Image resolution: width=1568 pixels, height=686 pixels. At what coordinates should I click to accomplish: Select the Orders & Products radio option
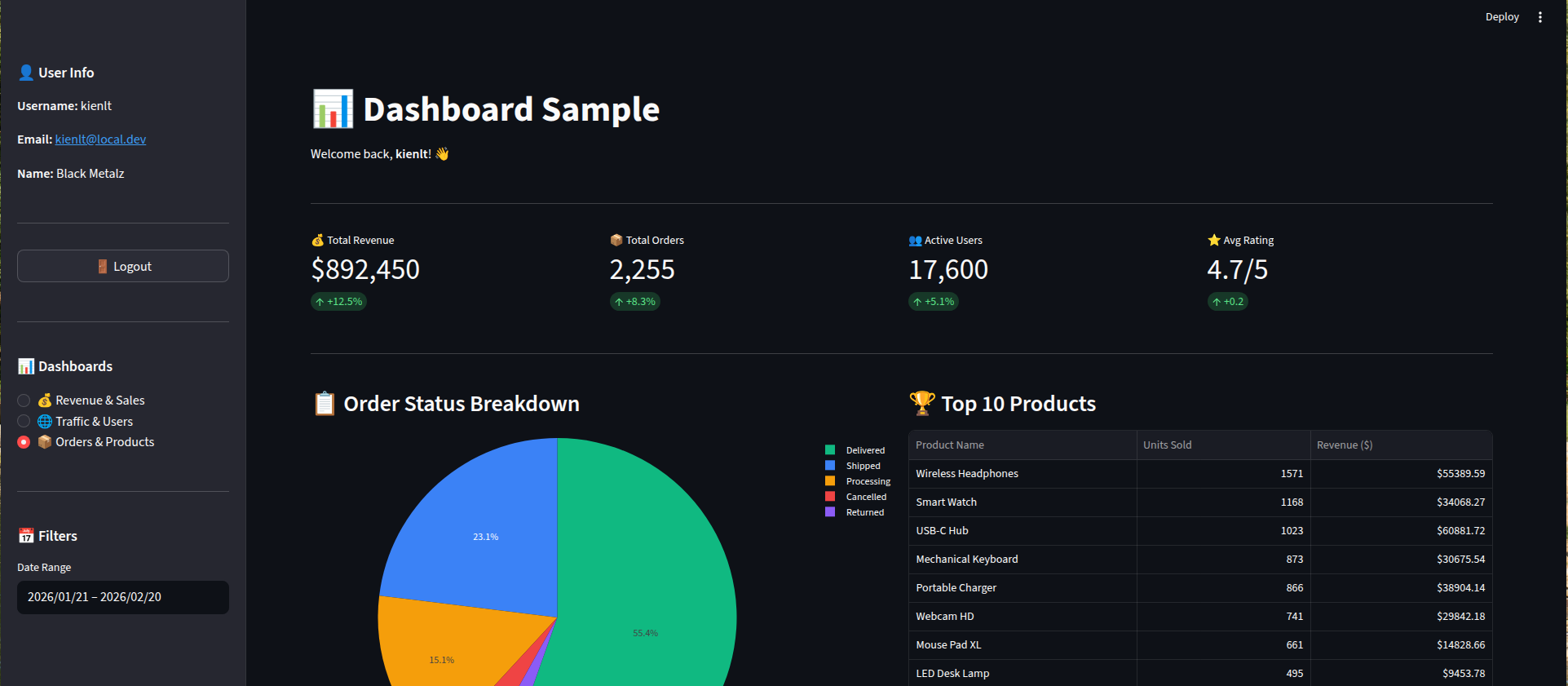[x=24, y=442]
